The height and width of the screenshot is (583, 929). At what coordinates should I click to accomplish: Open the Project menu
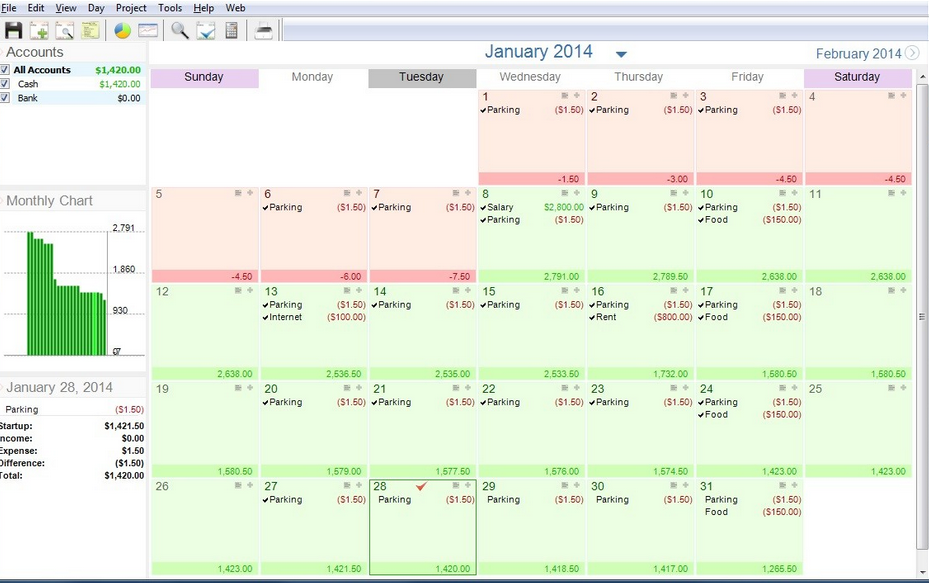tap(131, 8)
